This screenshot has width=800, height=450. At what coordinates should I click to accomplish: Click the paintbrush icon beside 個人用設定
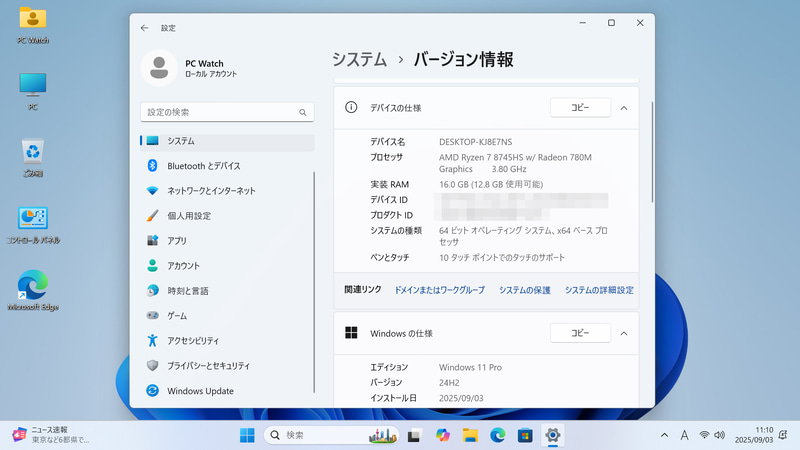pos(152,216)
